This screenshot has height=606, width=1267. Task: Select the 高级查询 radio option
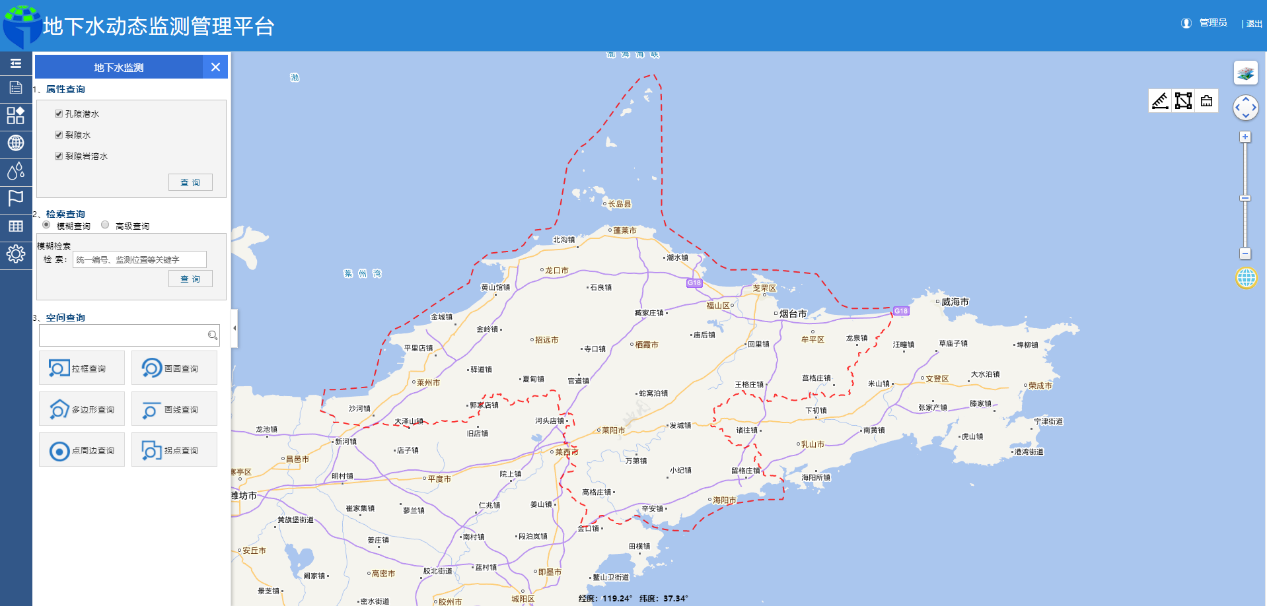tap(105, 226)
